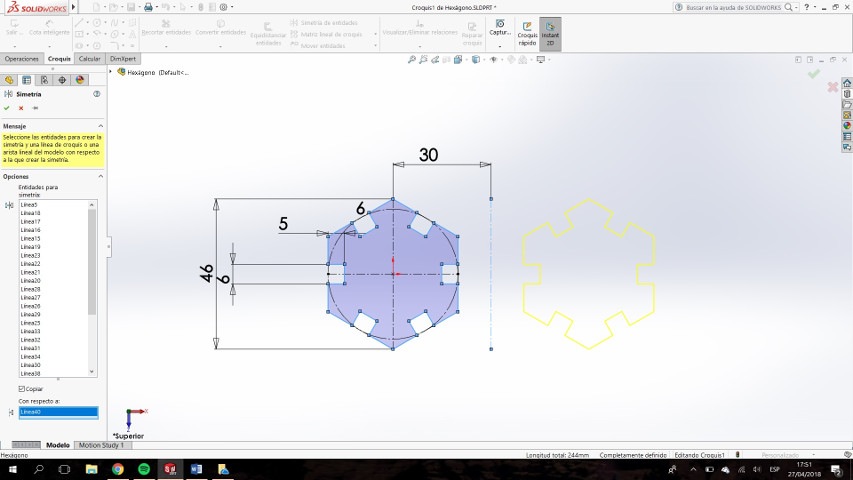Click the 46 dimension value
The image size is (853, 480).
pos(207,273)
